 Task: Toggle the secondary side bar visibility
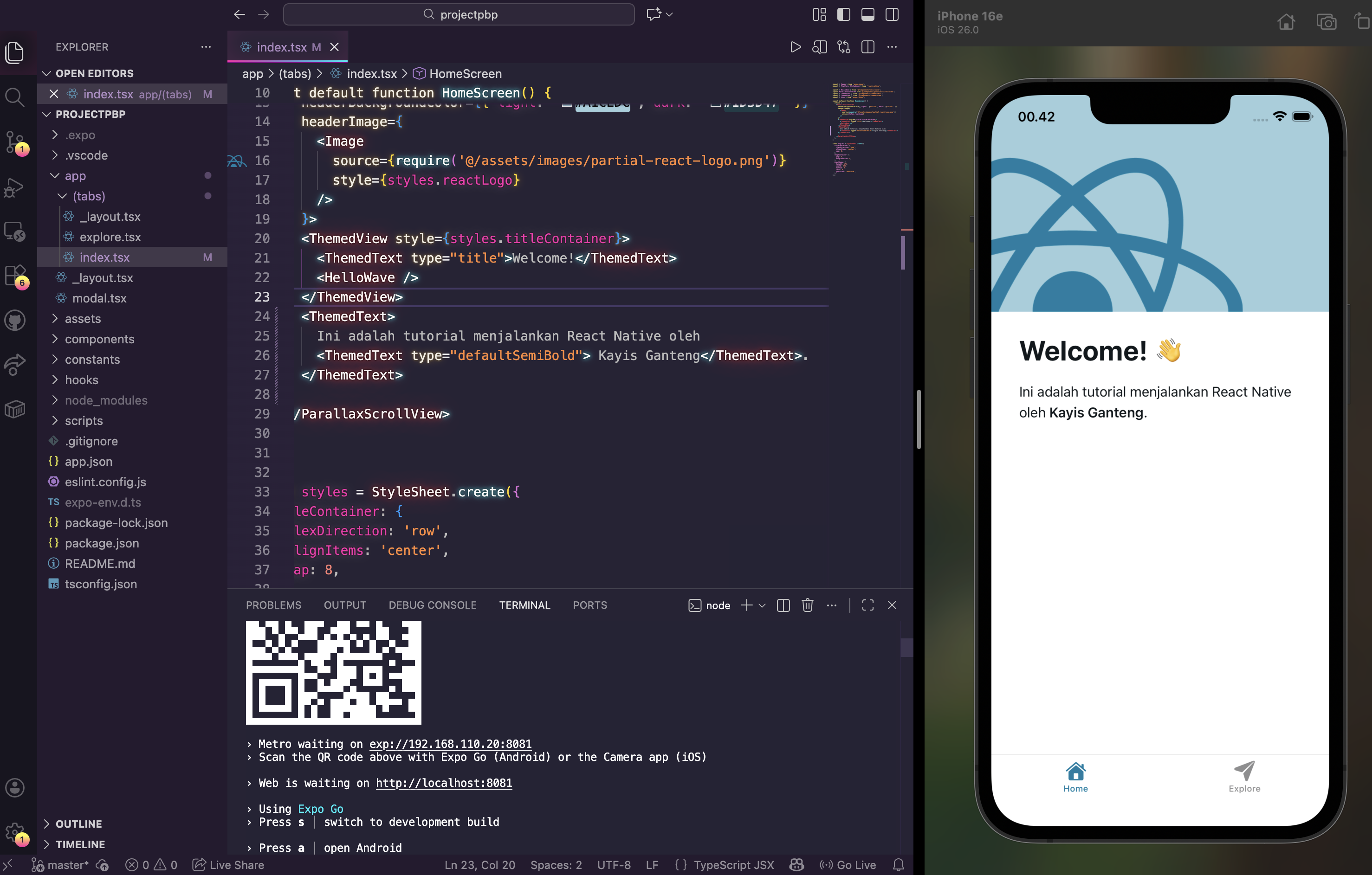tap(892, 15)
